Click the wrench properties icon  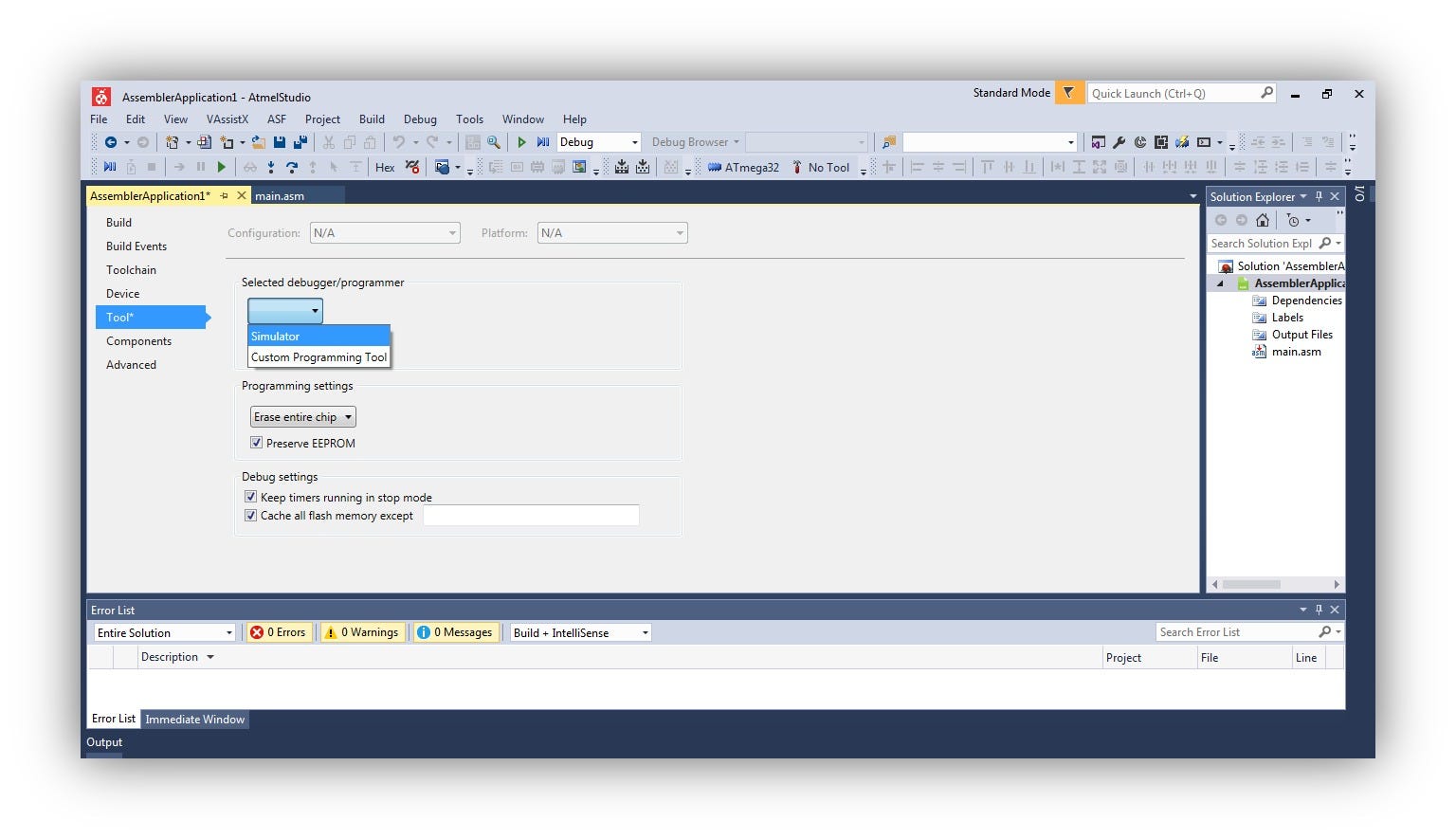(x=1119, y=142)
